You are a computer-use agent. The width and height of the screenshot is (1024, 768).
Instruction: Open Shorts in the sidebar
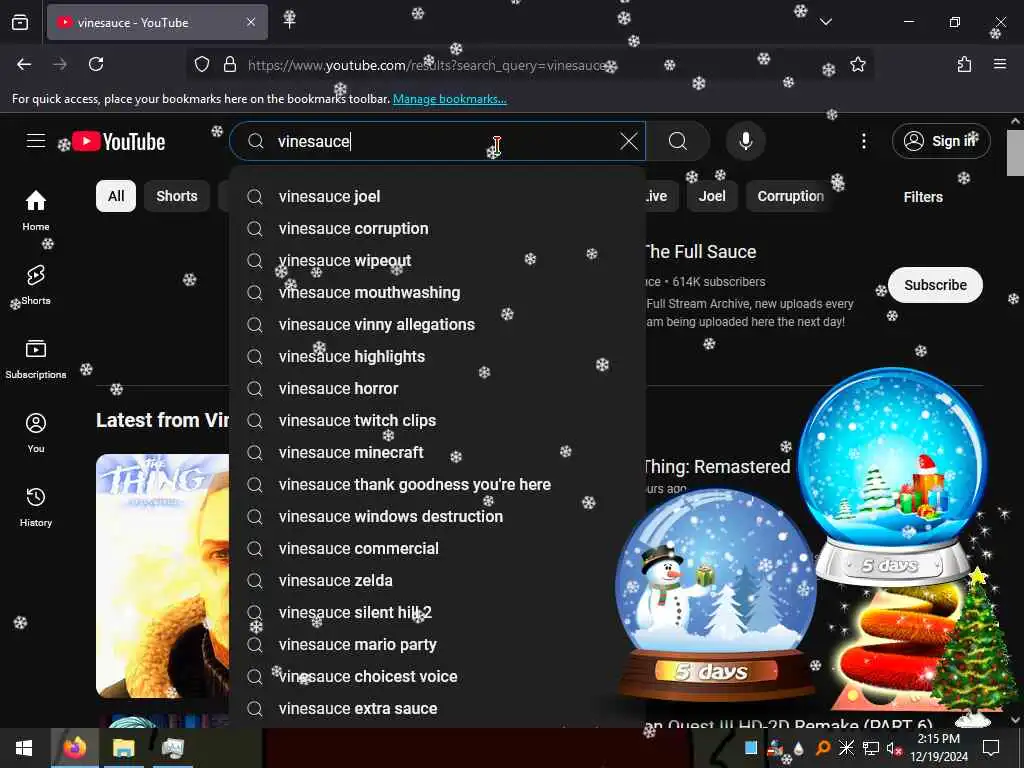pos(36,285)
